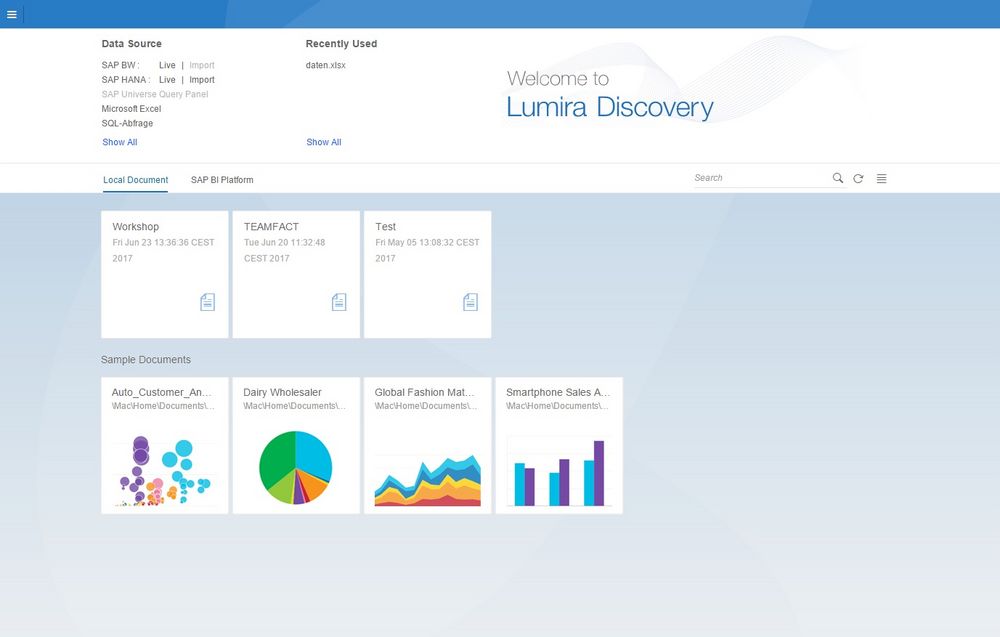Image resolution: width=1000 pixels, height=637 pixels.
Task: Show all recently used files
Action: pos(324,142)
